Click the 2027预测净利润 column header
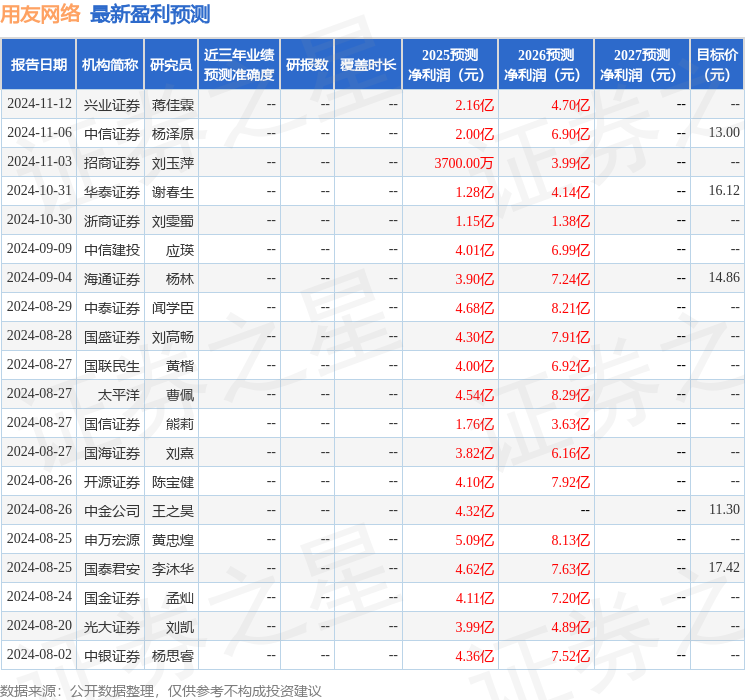745x700 pixels. (x=642, y=65)
